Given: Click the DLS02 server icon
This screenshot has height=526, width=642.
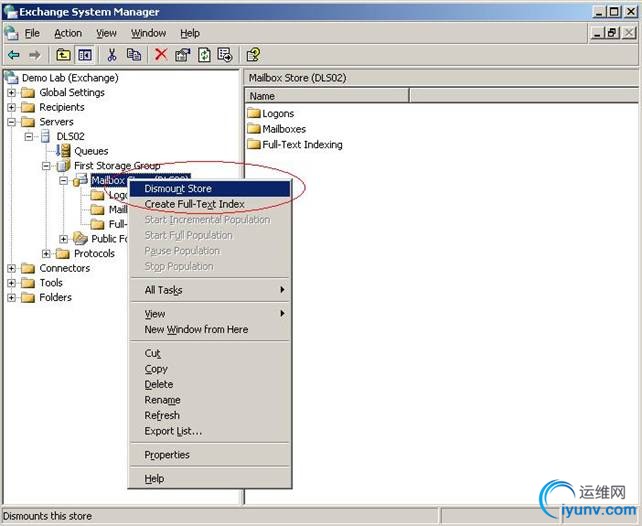Looking at the screenshot, I should 45,136.
